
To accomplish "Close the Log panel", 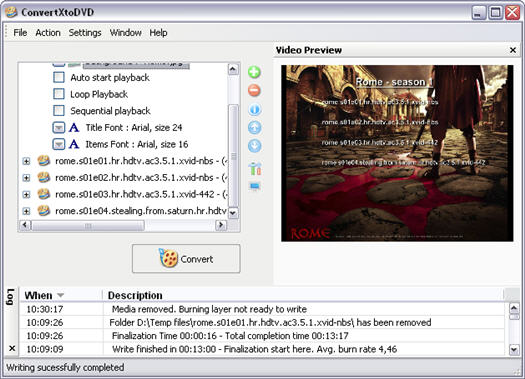I will click(12, 349).
